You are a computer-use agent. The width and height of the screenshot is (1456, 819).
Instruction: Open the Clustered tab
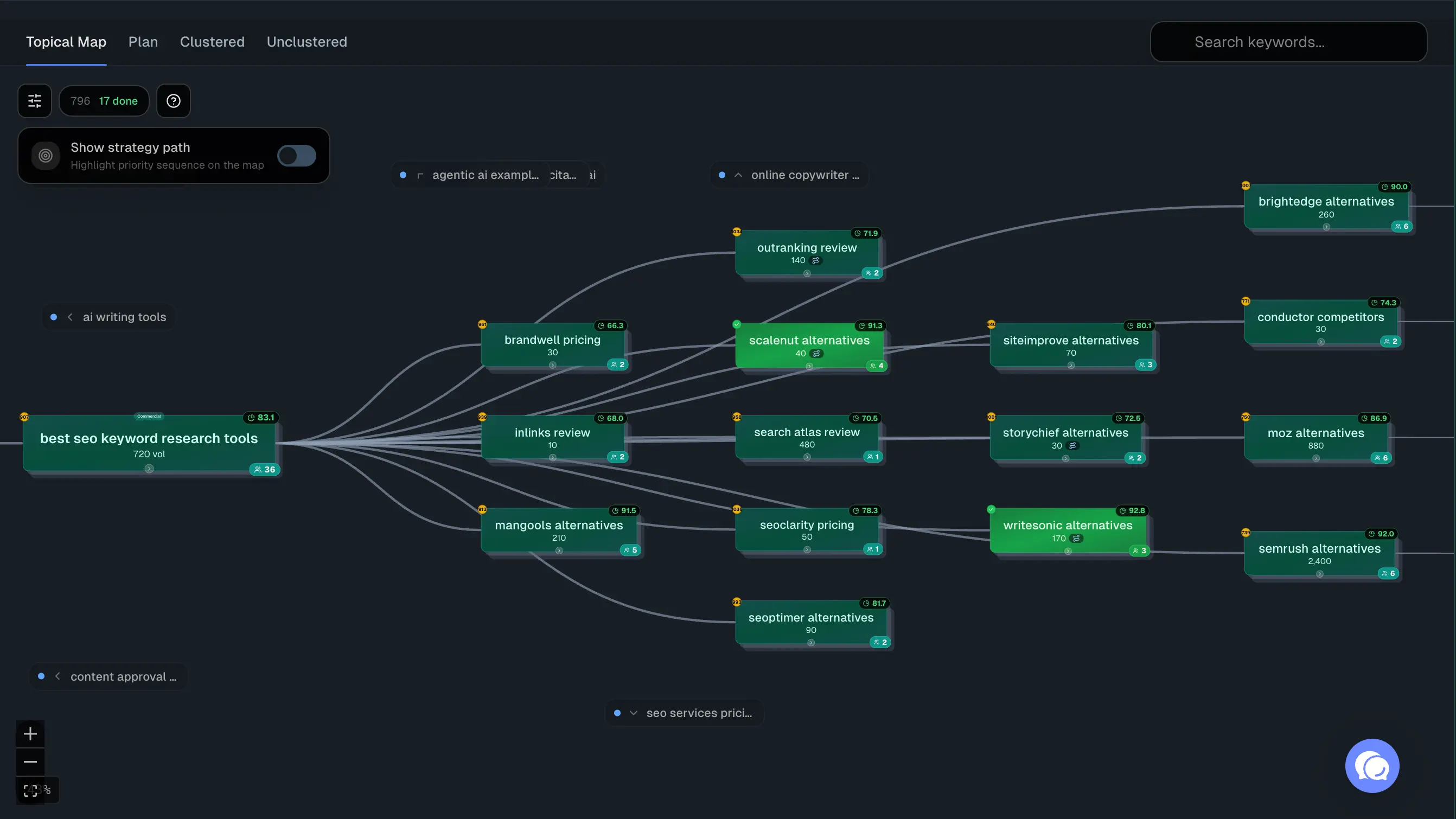212,42
